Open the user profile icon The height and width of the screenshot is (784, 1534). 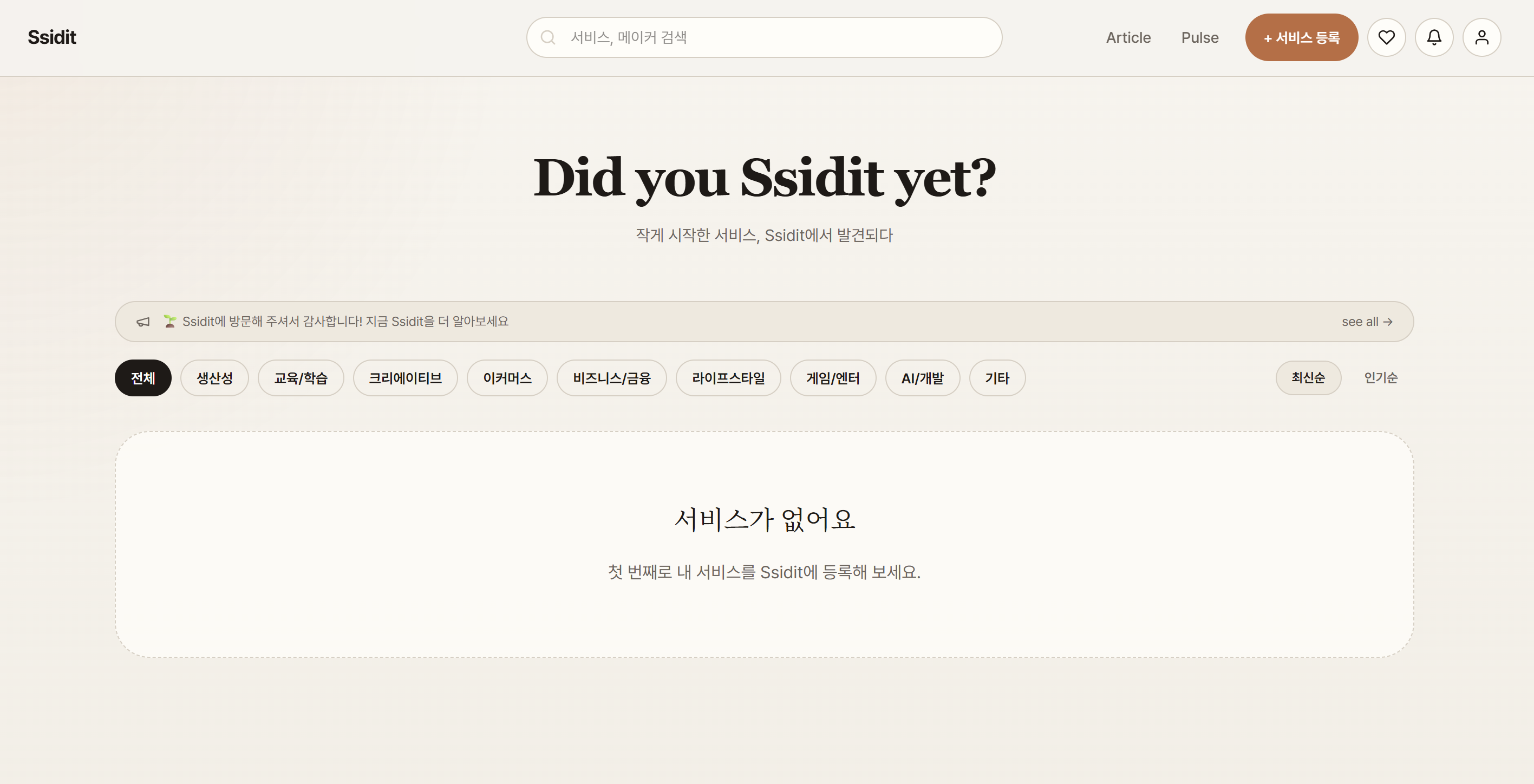click(1481, 37)
